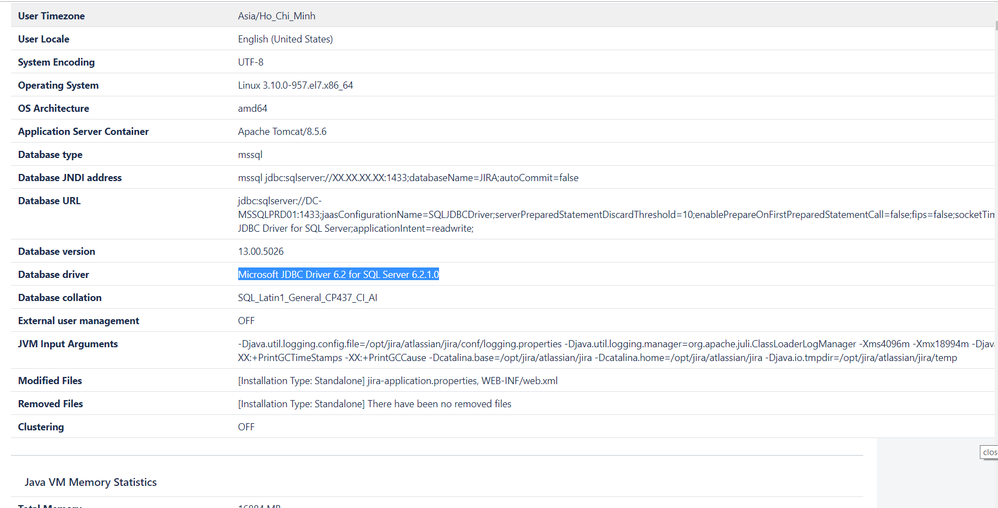Click the Database URL applicationIntent=readwrite line
This screenshot has width=998, height=508.
click(x=356, y=229)
